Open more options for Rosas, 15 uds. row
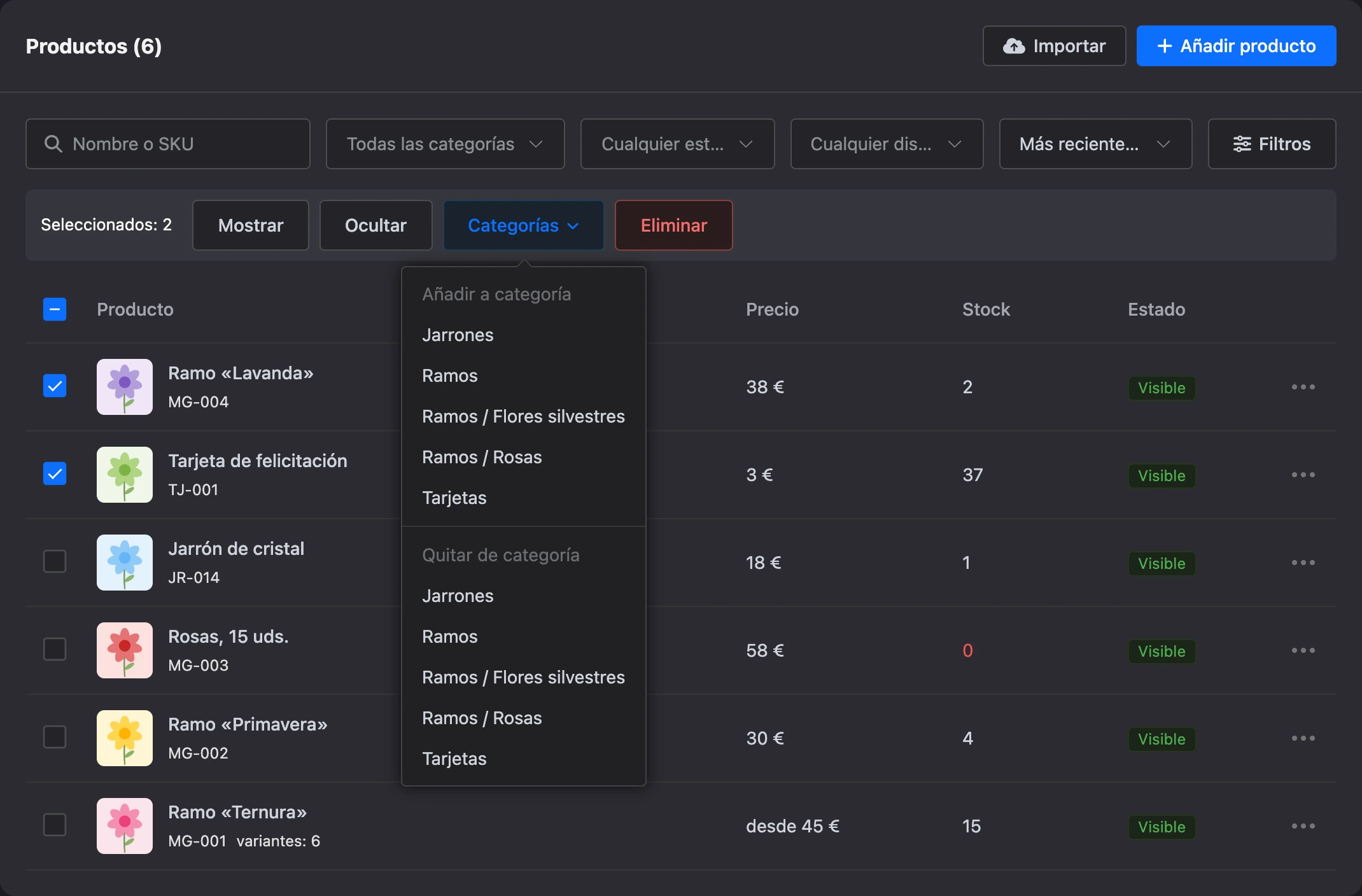 click(1303, 650)
